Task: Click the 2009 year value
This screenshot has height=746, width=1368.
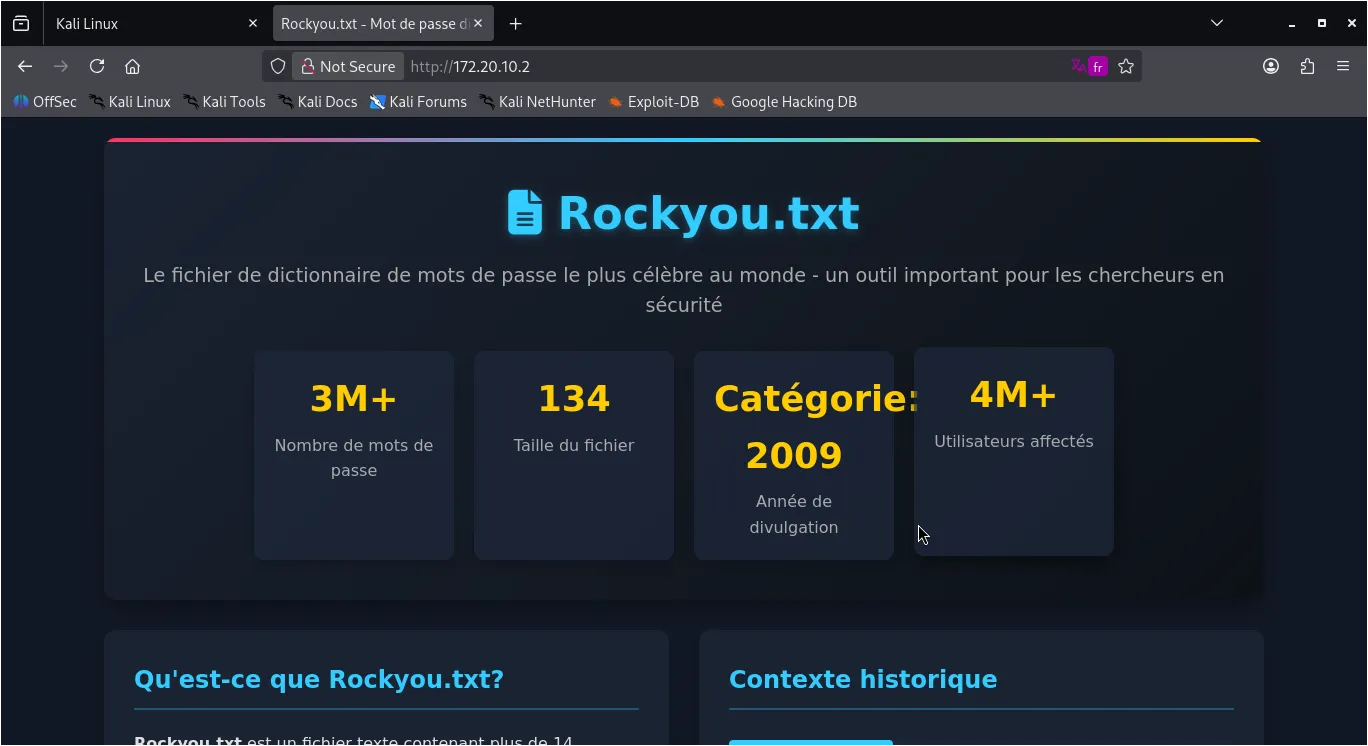Action: (794, 455)
